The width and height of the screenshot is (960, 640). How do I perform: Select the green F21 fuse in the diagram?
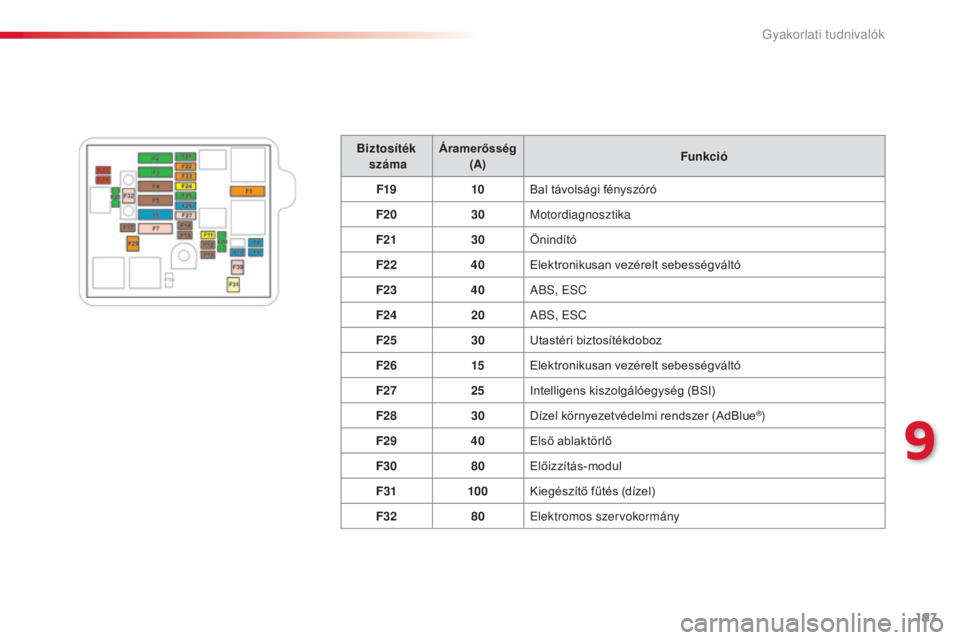pyautogui.click(x=186, y=157)
